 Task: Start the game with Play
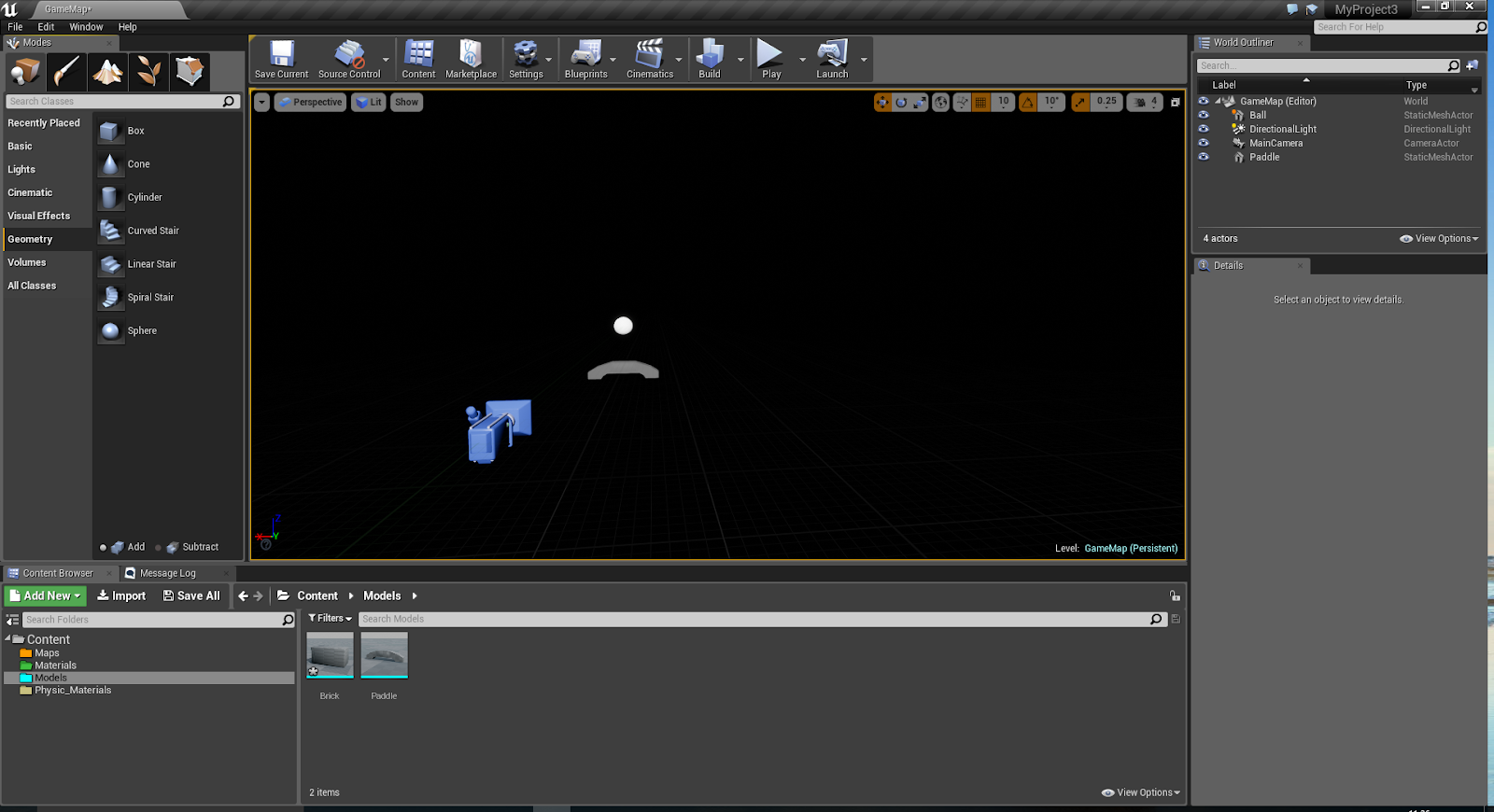(771, 59)
